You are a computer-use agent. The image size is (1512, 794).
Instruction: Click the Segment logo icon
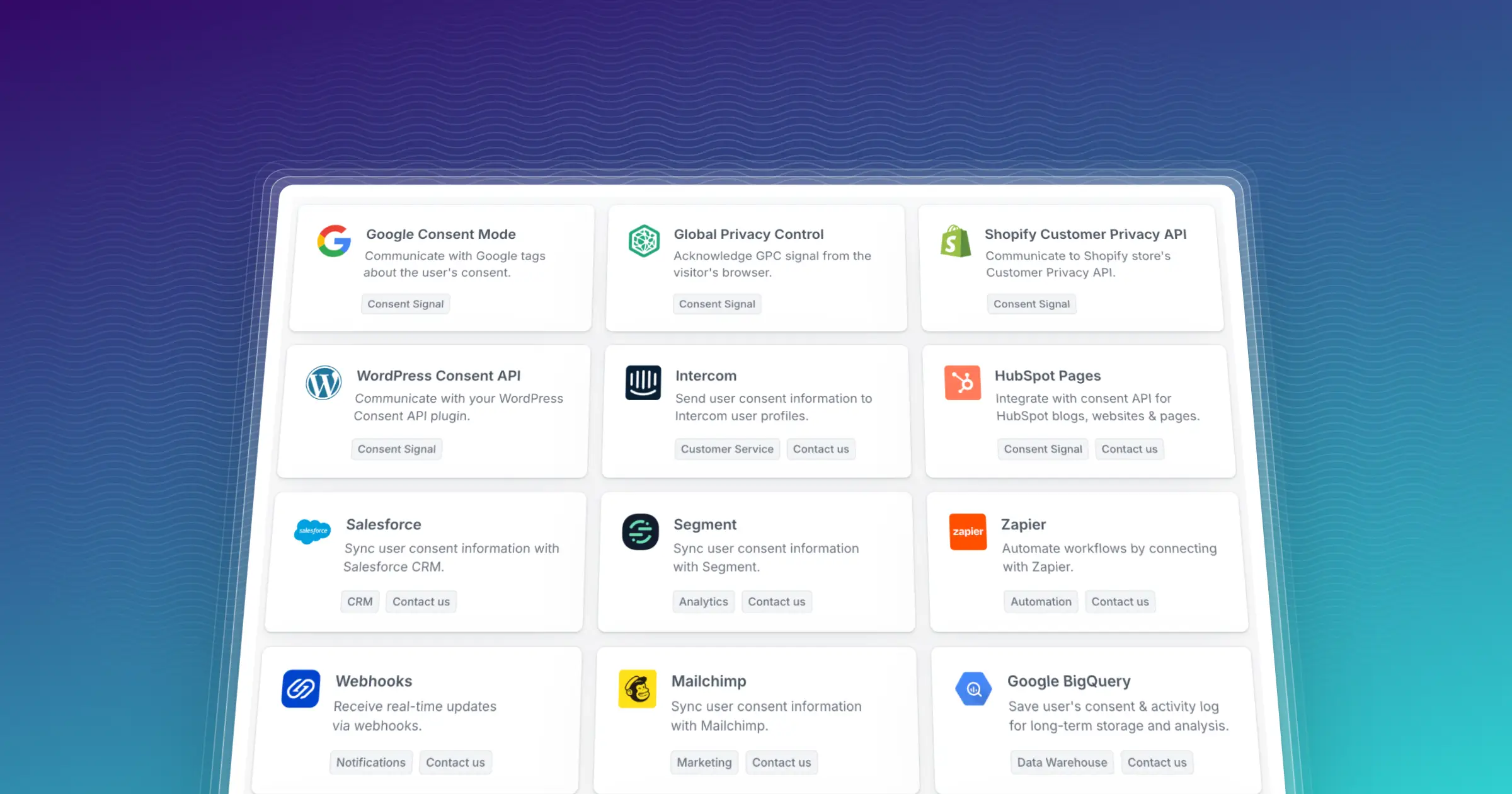click(640, 532)
